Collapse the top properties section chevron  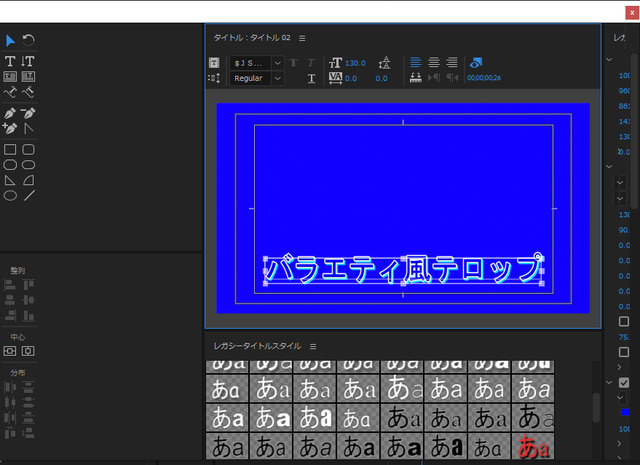(x=609, y=60)
